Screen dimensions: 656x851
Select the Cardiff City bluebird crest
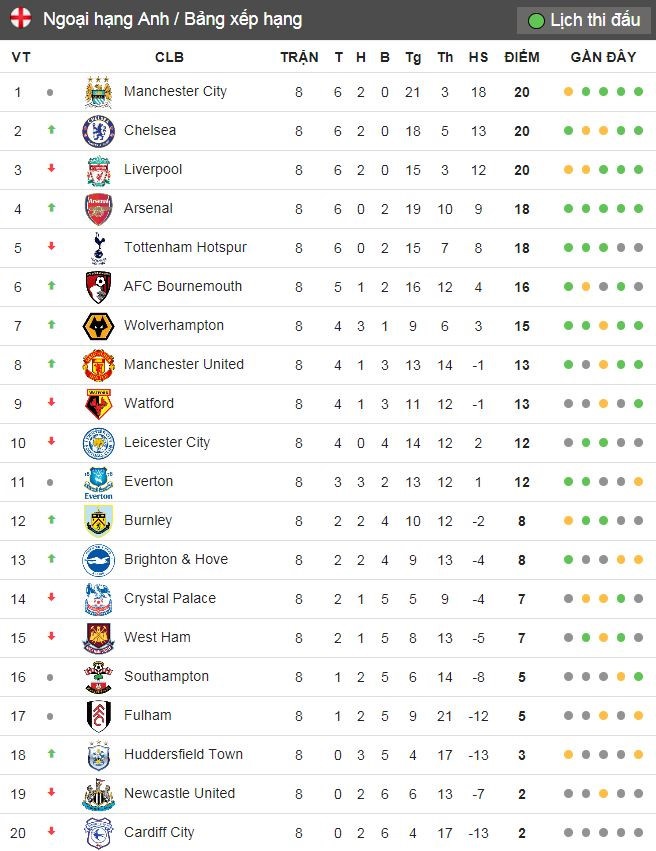[x=97, y=832]
